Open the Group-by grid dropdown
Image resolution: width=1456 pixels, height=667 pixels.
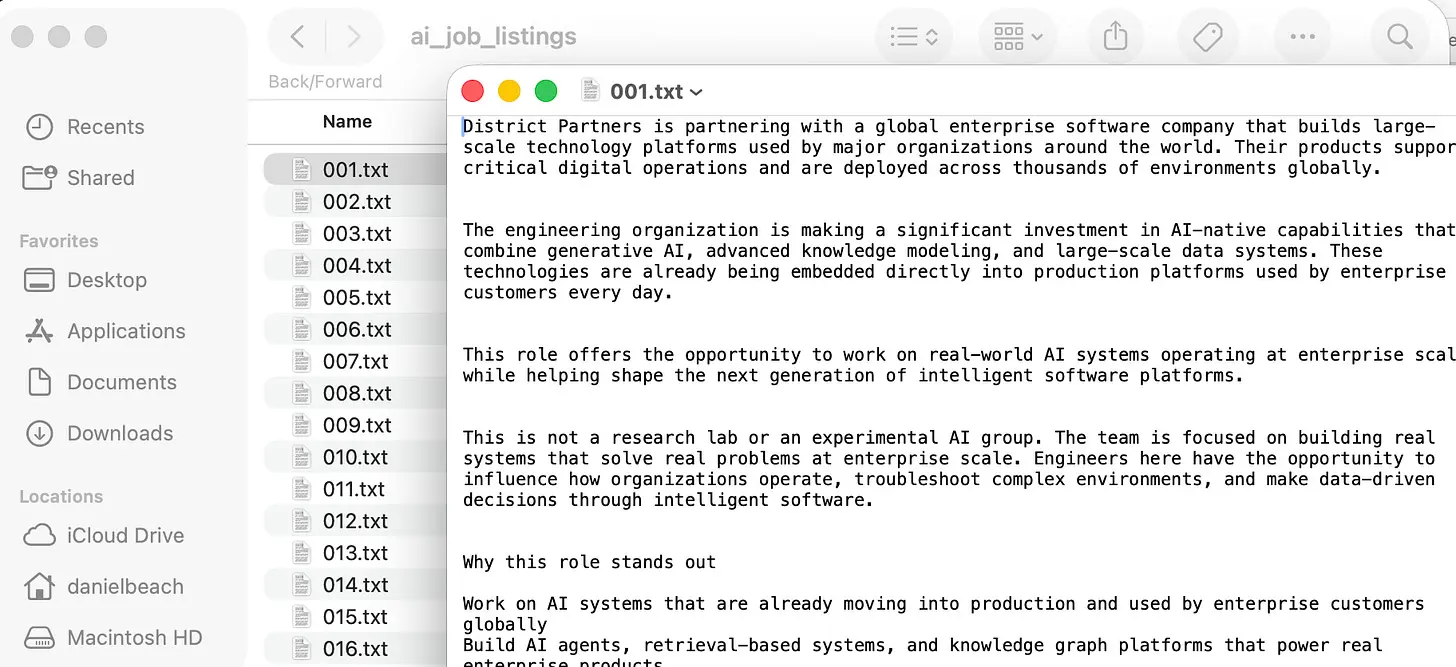click(1018, 37)
